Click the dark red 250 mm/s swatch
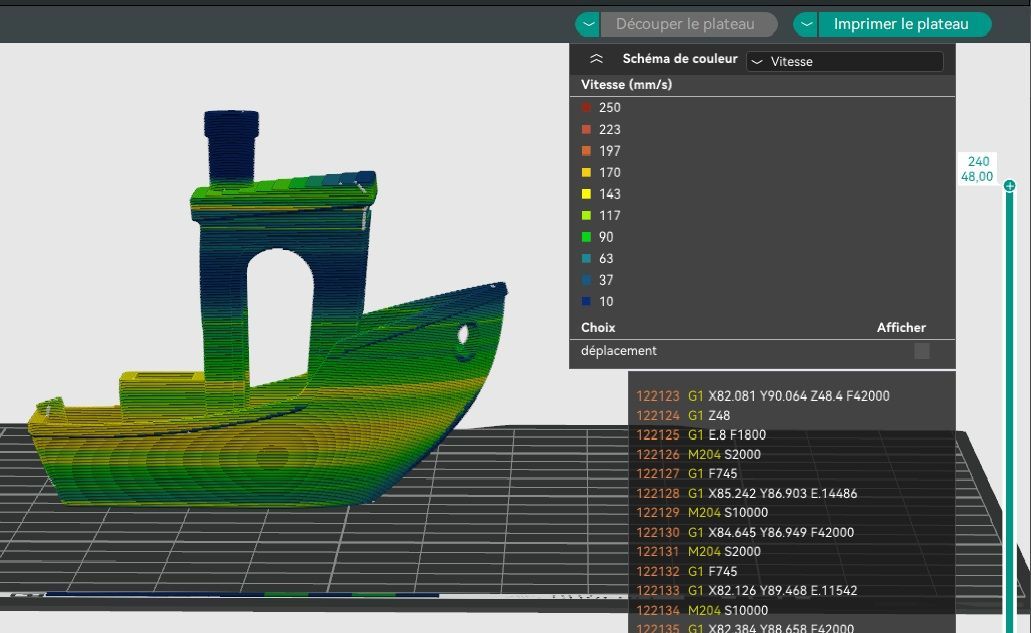The image size is (1031, 633). (587, 108)
